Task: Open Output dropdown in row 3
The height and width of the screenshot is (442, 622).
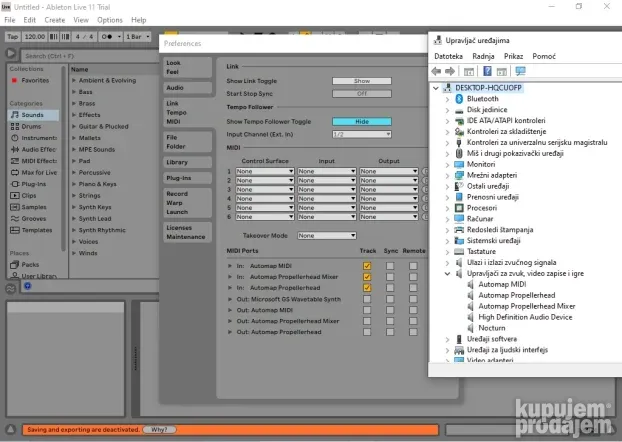Action: pyautogui.click(x=388, y=190)
